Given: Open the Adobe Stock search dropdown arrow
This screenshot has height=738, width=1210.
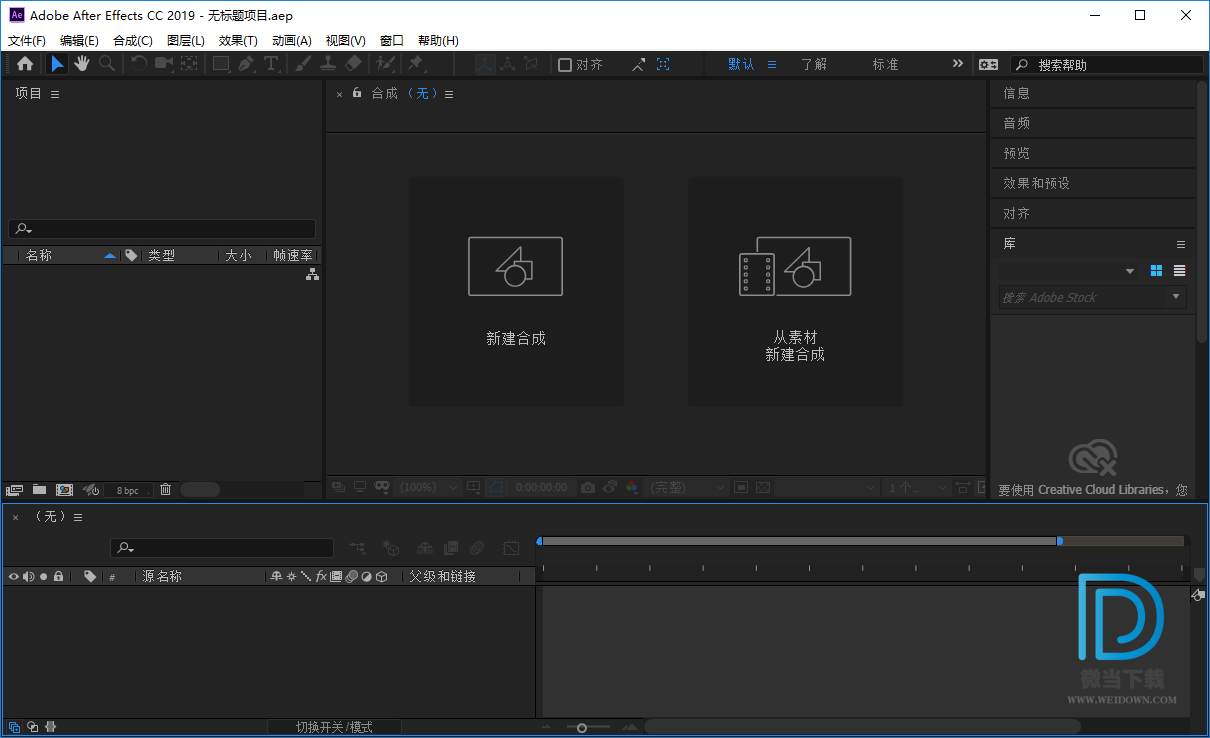Looking at the screenshot, I should click(x=1176, y=297).
